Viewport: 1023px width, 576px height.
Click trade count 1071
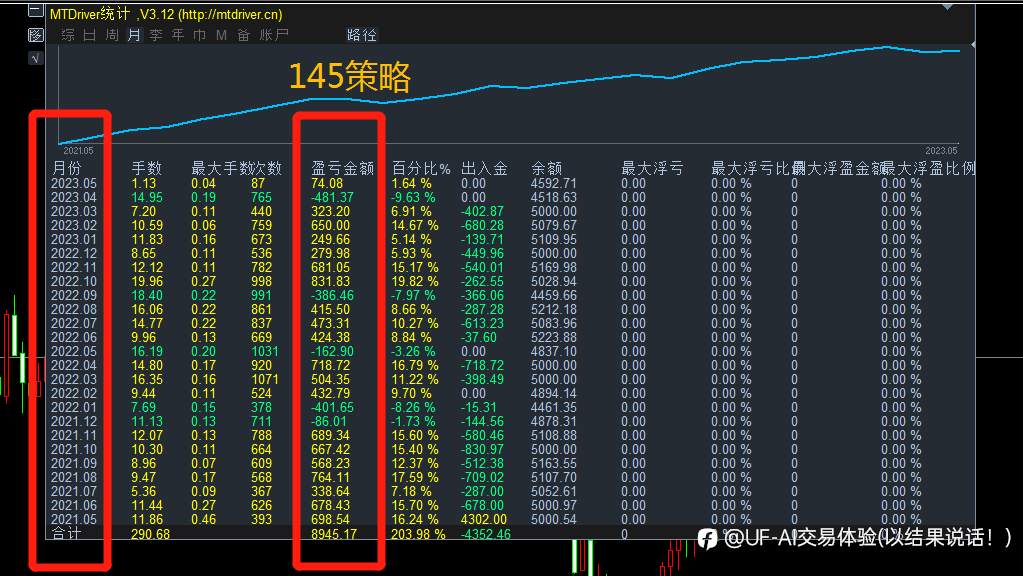265,379
